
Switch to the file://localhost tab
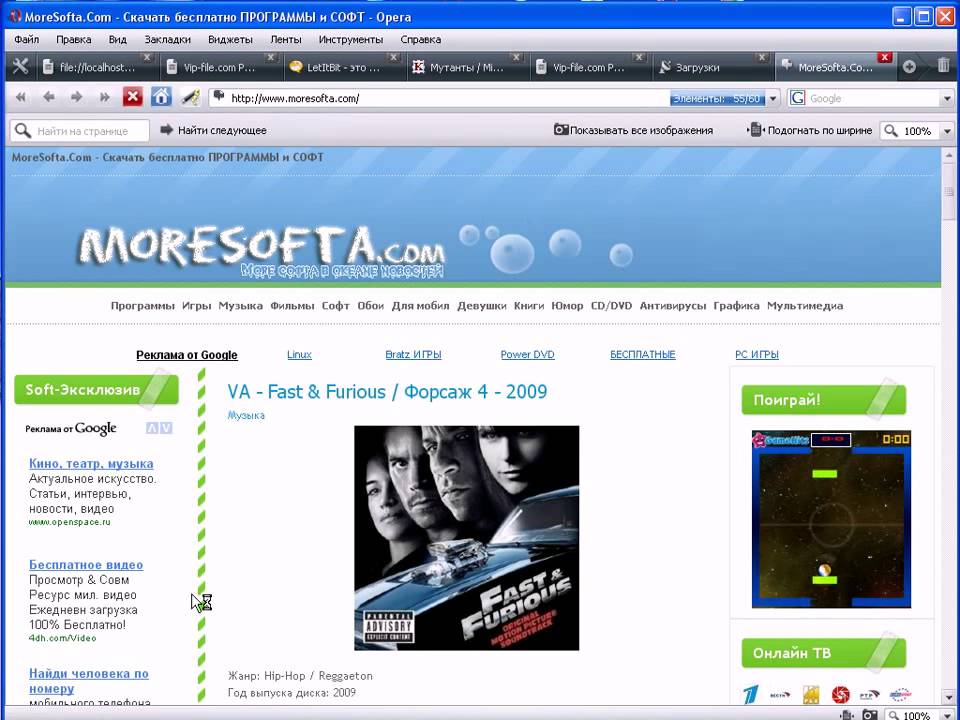click(x=97, y=67)
